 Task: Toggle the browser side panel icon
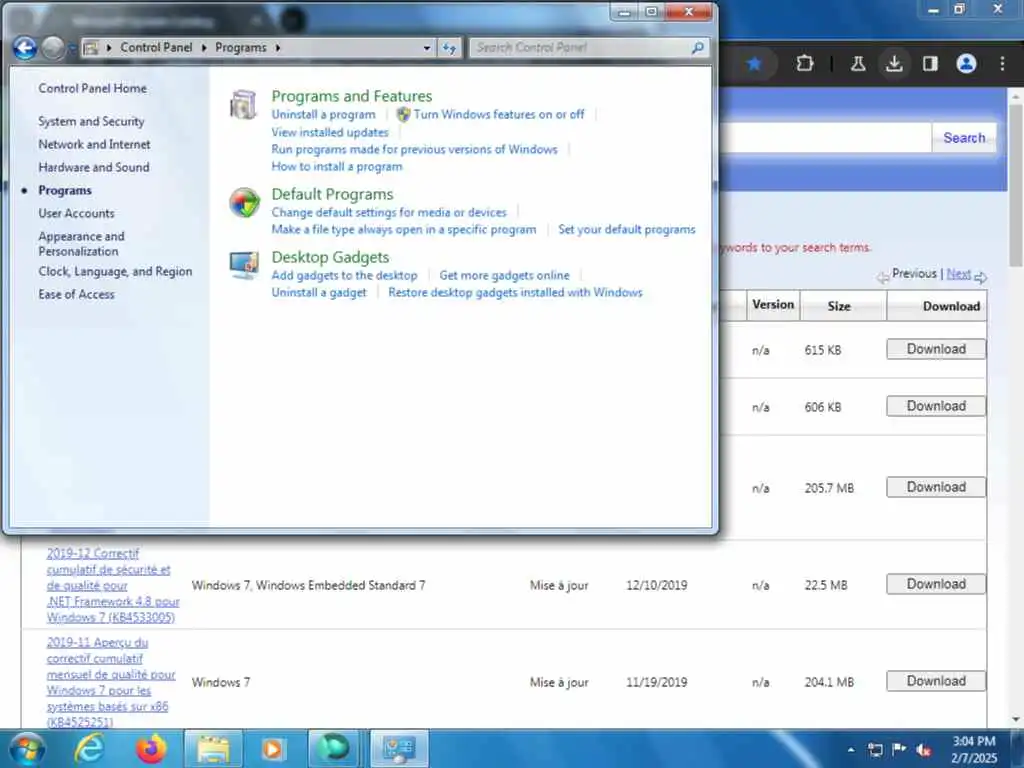tap(930, 63)
